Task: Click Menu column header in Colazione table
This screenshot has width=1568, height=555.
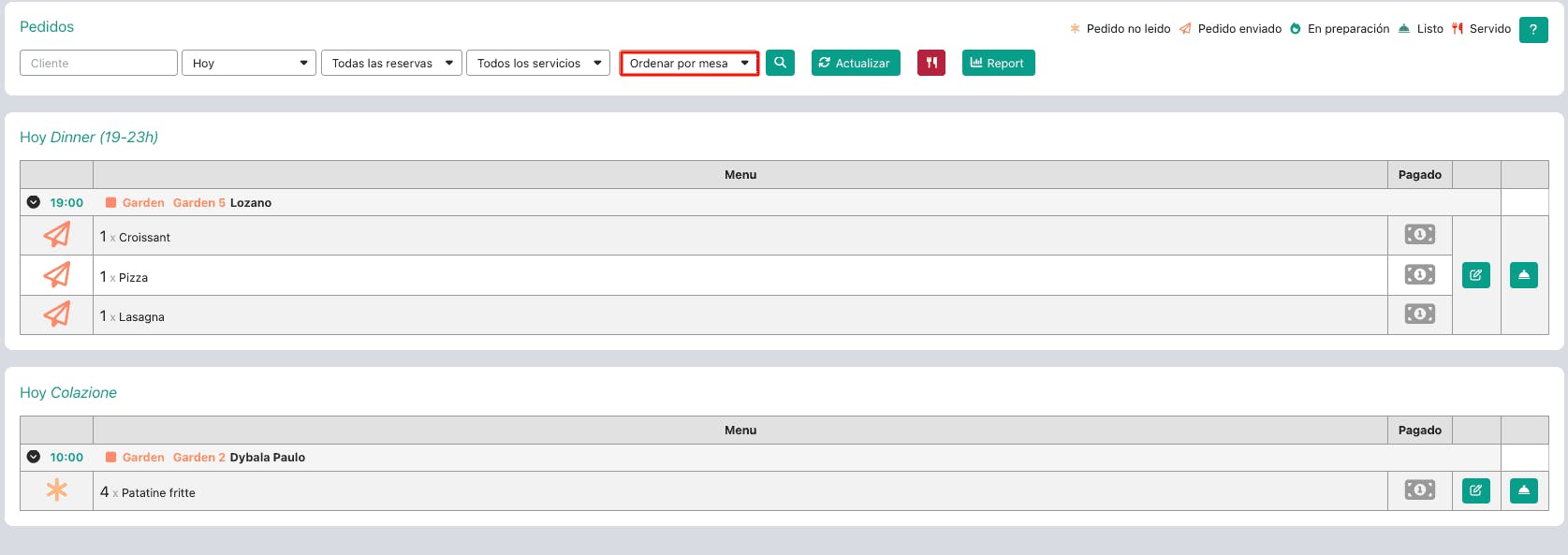Action: pyautogui.click(x=740, y=431)
